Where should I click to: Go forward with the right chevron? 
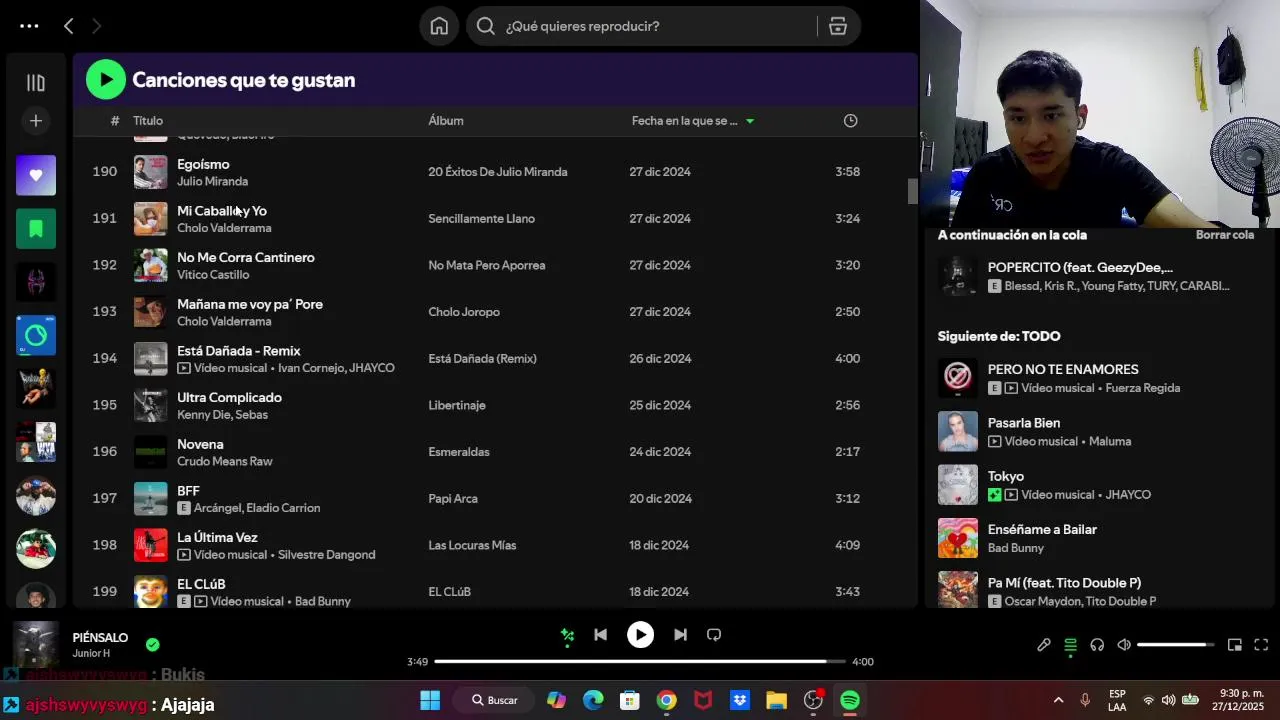click(97, 26)
